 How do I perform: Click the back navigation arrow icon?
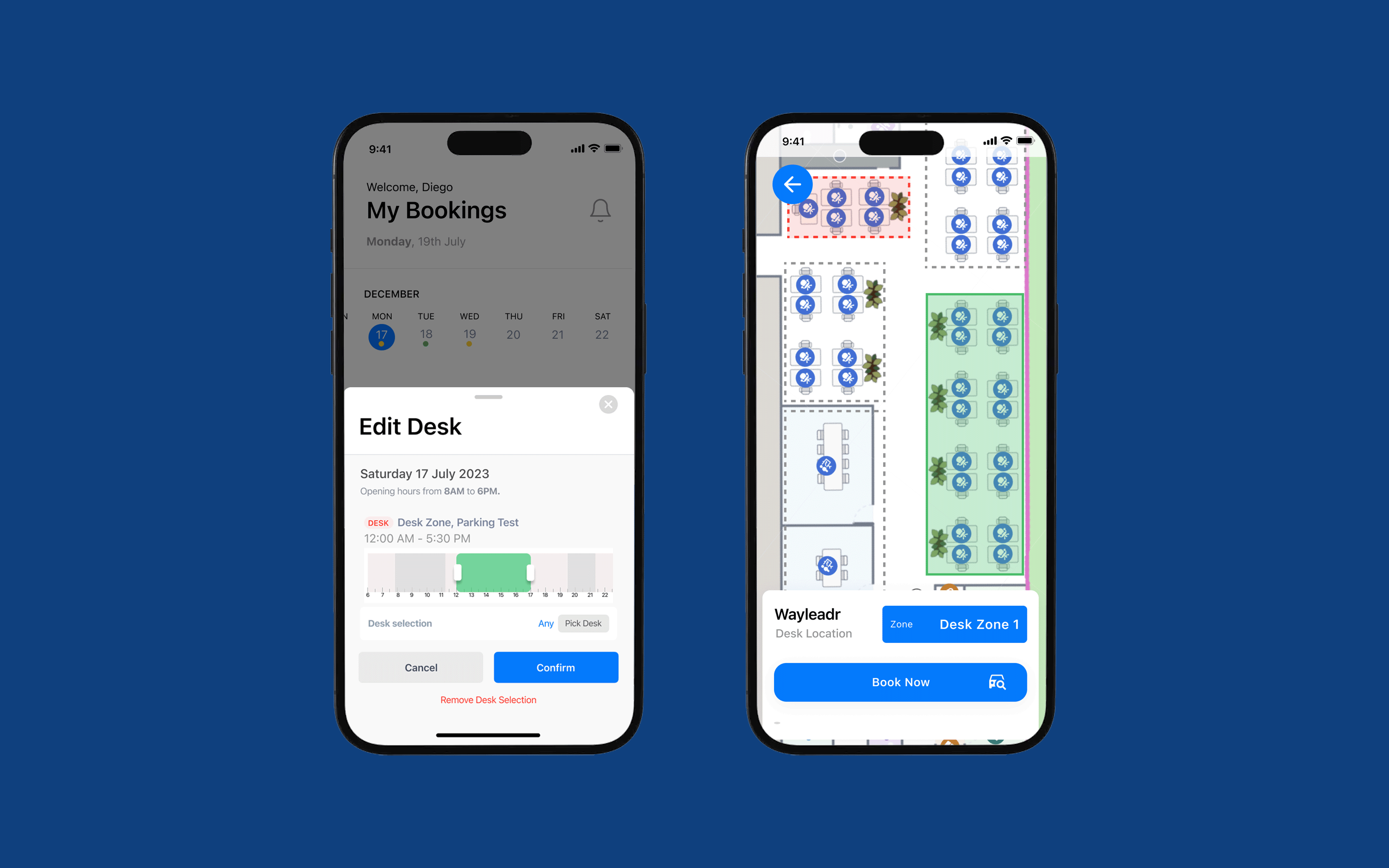(x=791, y=184)
